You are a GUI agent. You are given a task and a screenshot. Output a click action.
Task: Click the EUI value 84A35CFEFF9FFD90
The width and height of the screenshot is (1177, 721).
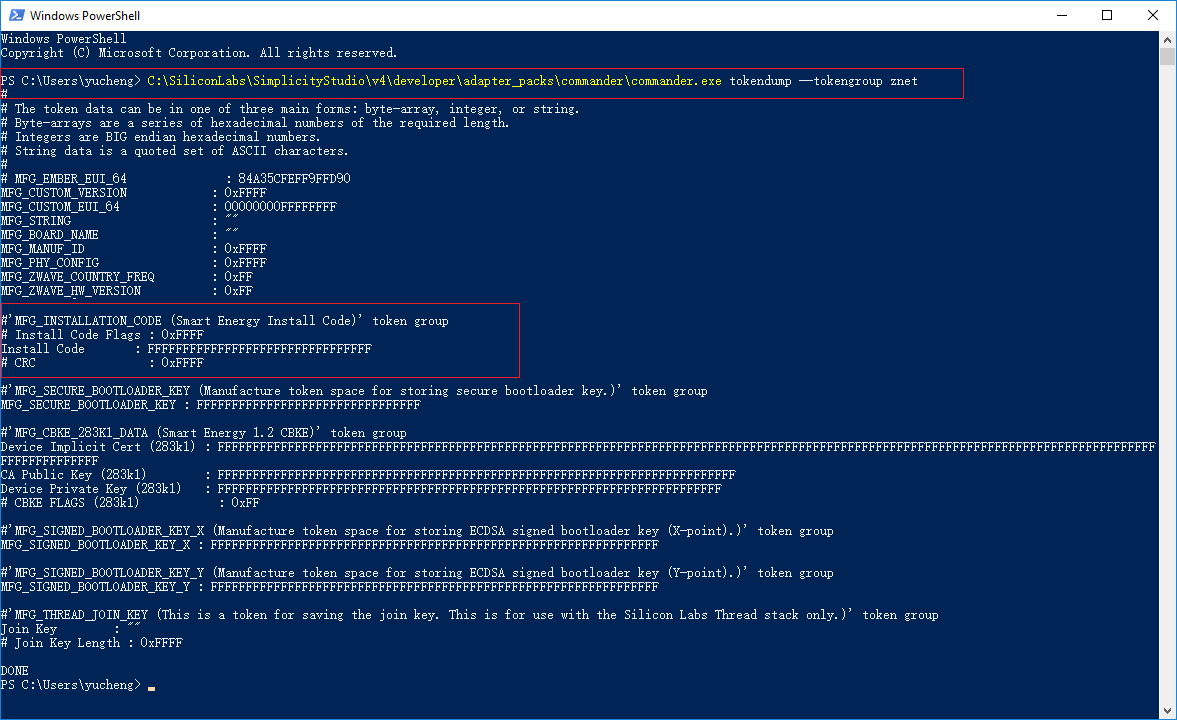294,179
